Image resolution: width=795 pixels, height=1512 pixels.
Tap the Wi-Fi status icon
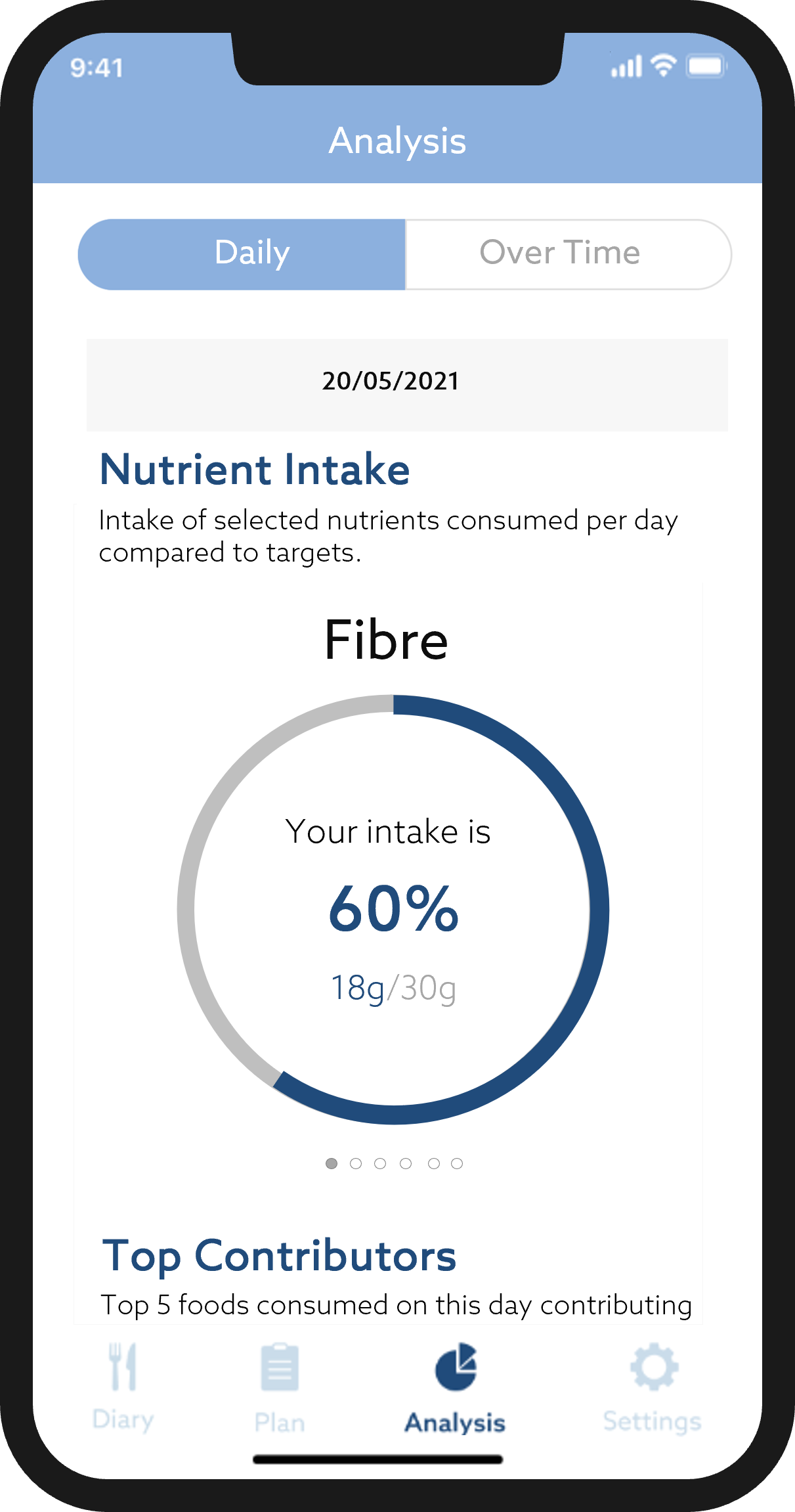(x=664, y=66)
